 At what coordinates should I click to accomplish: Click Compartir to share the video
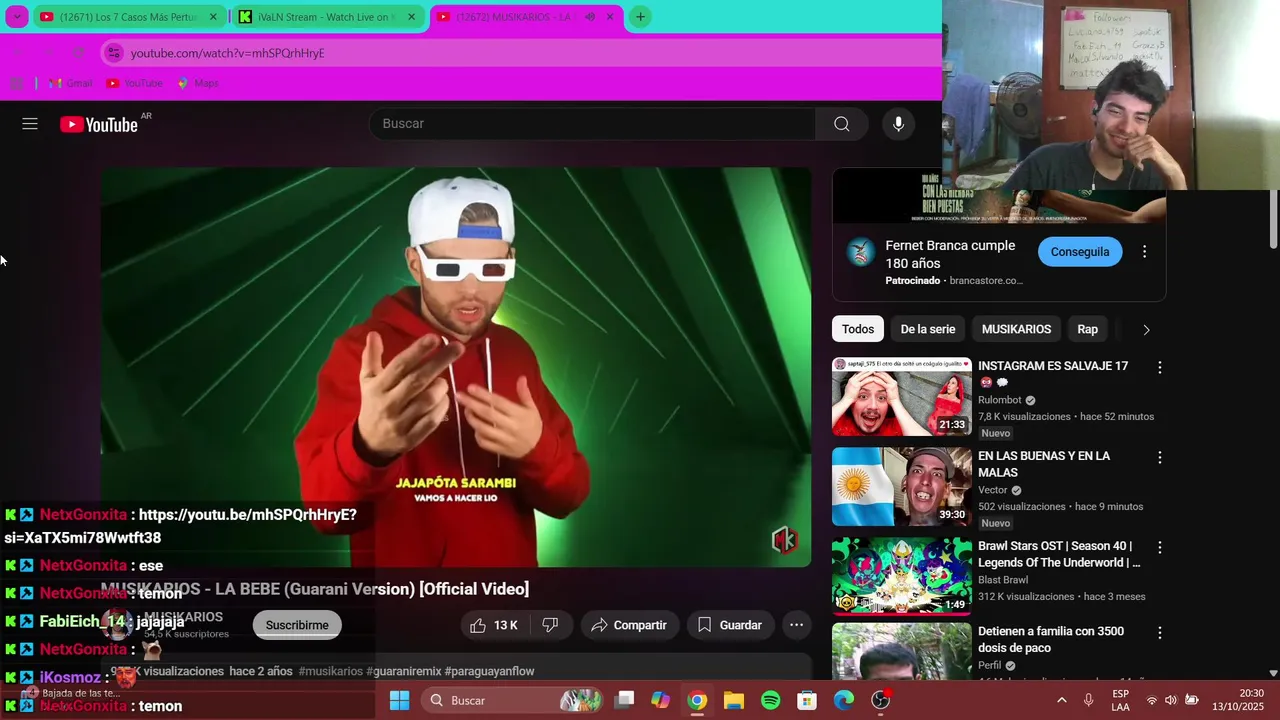pyautogui.click(x=629, y=625)
